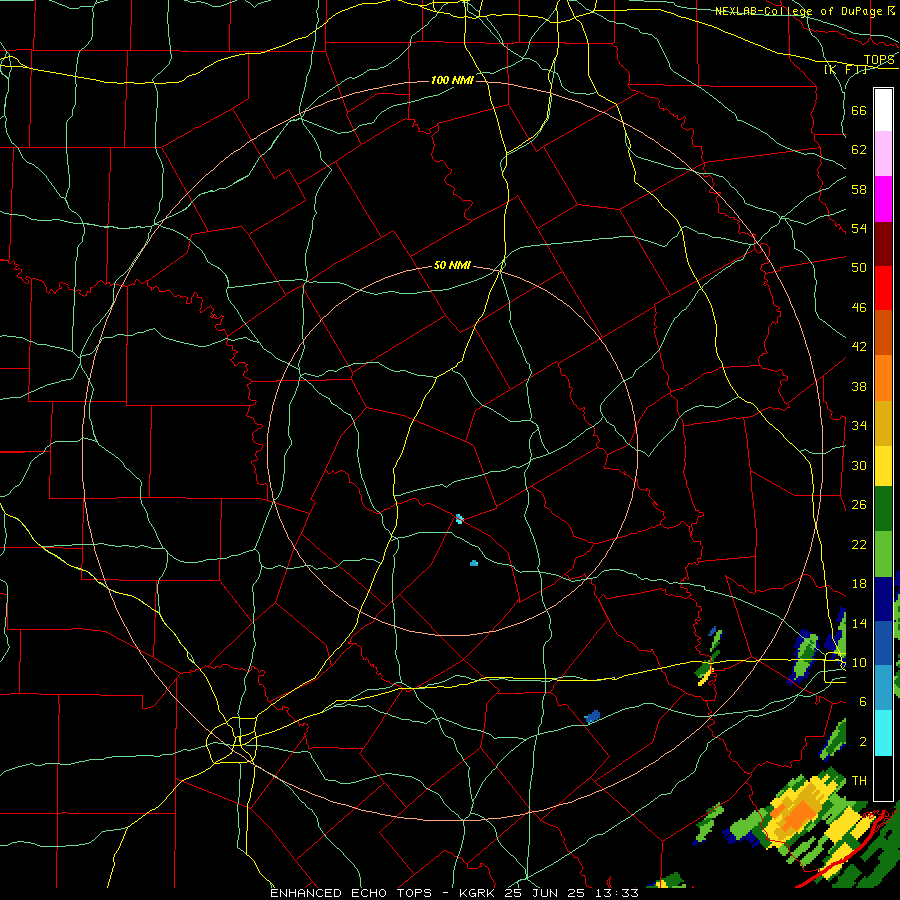Click the white swatch in the tops legend
The image size is (900, 900).
883,110
